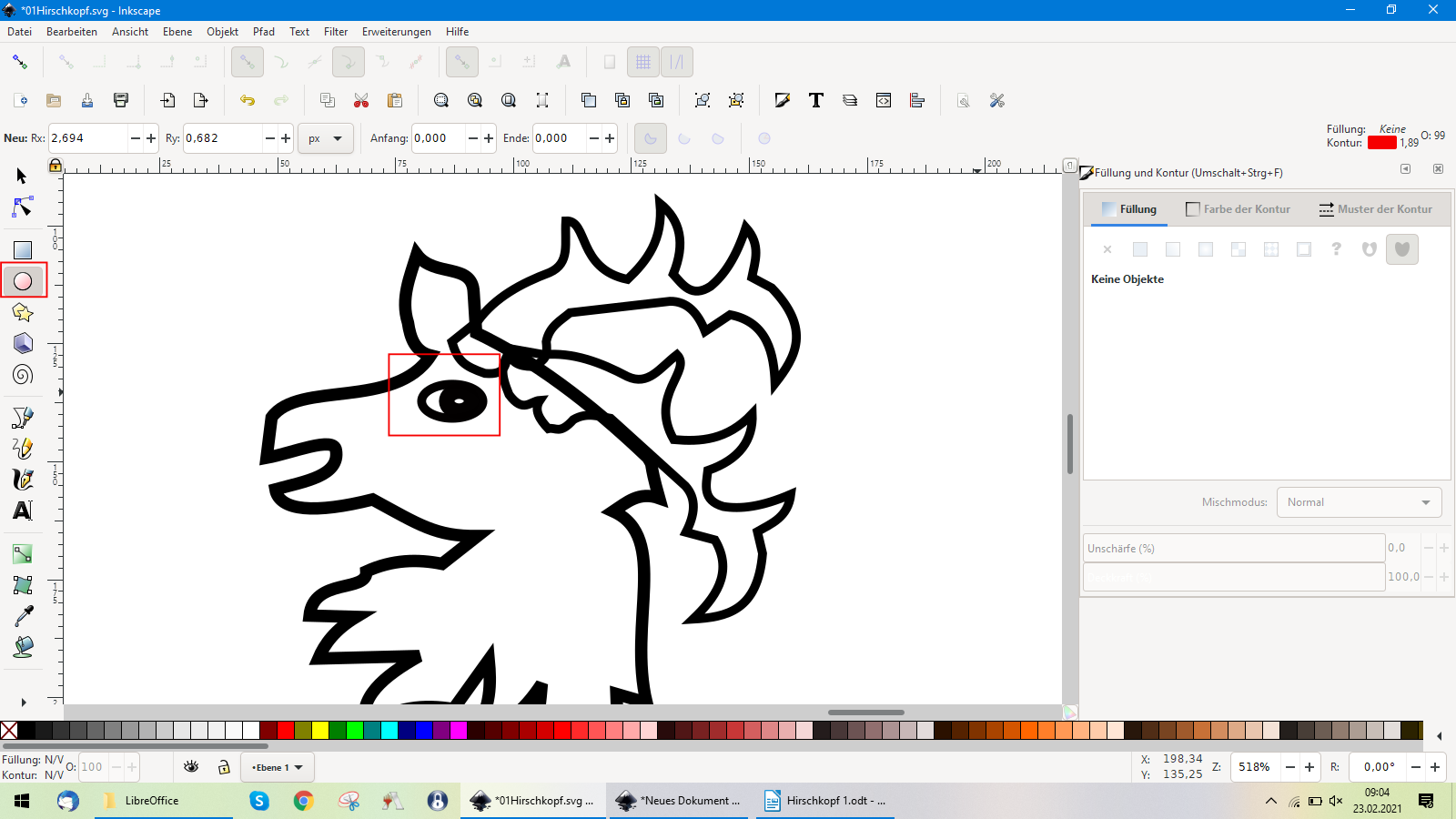Choose the Calligraphy pen tool
Screen dimensions: 1456x819
[23, 480]
